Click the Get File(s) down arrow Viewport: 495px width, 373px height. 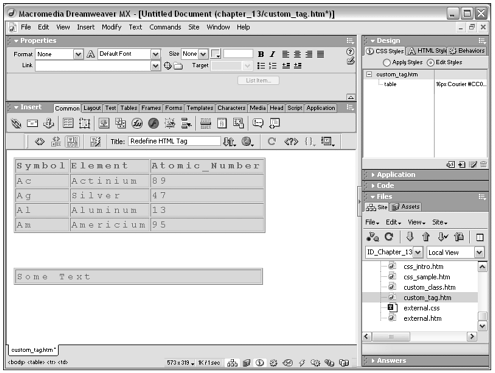[x=410, y=237]
